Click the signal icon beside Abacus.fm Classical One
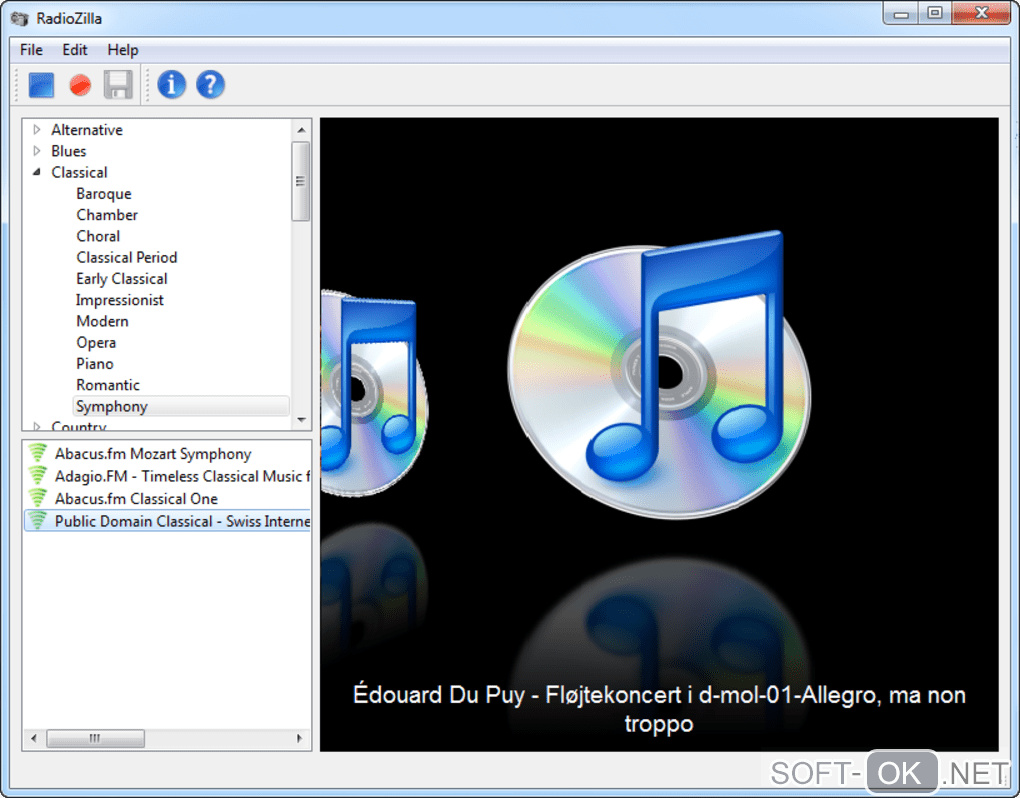1020x798 pixels. click(38, 498)
